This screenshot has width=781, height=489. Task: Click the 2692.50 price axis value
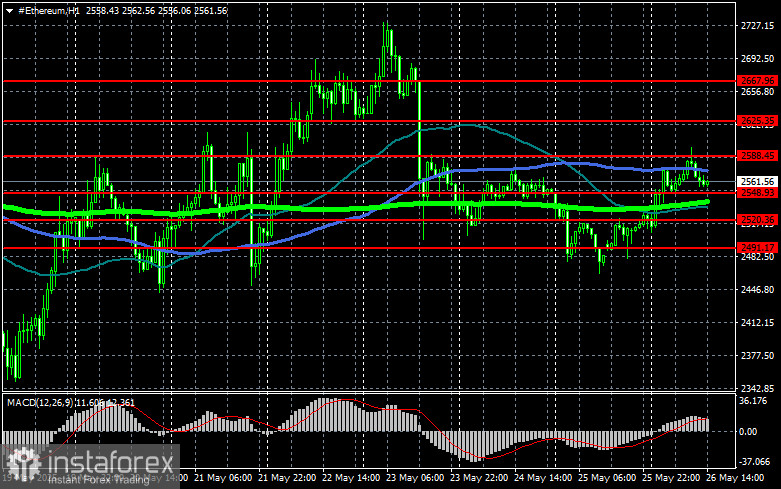[757, 59]
